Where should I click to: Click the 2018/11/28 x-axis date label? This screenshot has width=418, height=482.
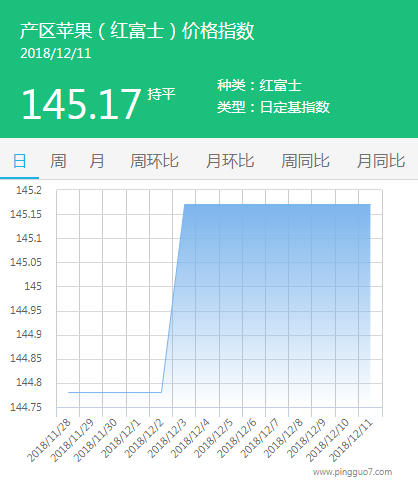click(x=50, y=441)
